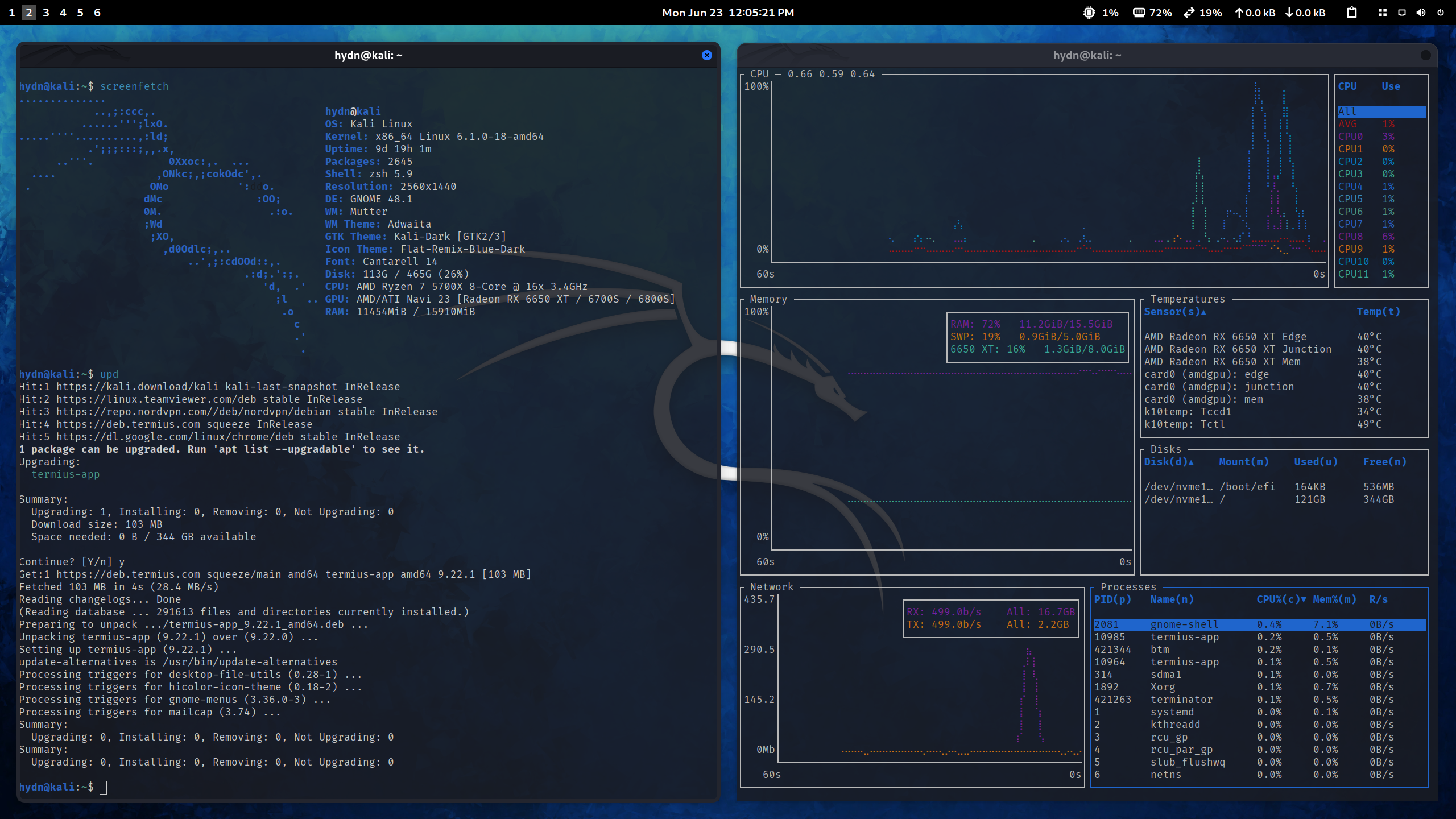Open the clock showing Mon Jun 23
1456x819 pixels.
[728, 13]
